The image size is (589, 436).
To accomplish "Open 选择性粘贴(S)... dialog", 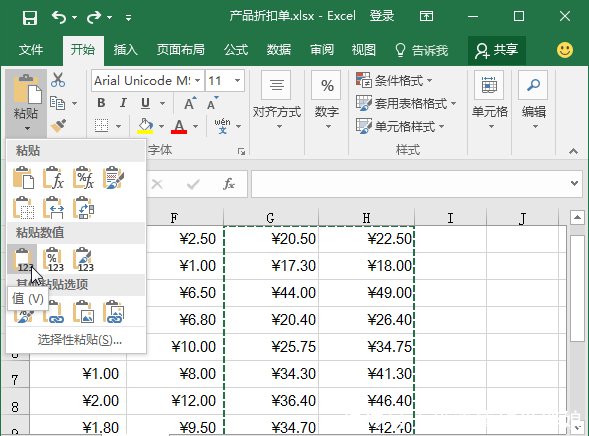I will point(80,340).
